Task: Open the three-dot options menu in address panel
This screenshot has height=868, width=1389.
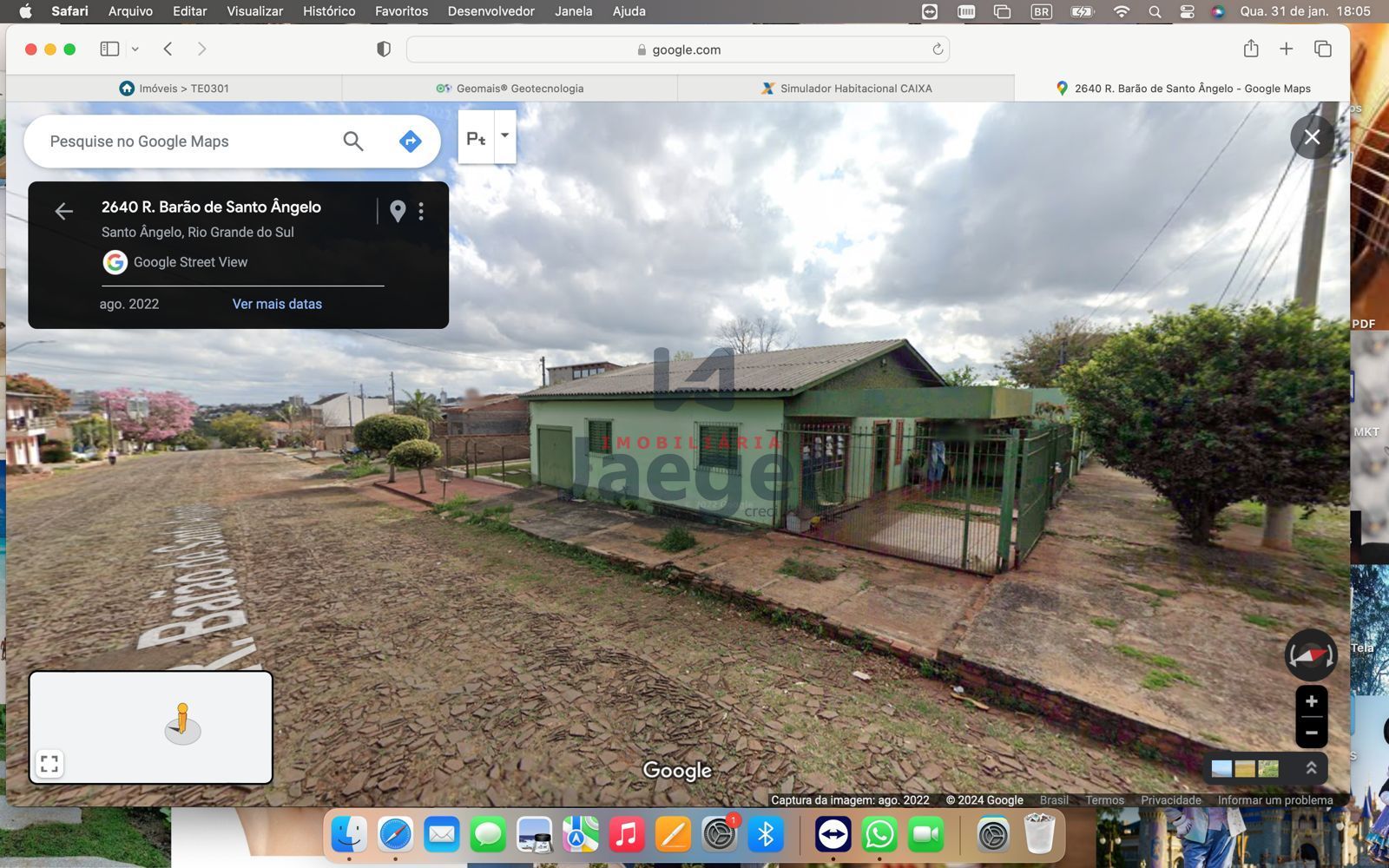Action: pos(421,211)
